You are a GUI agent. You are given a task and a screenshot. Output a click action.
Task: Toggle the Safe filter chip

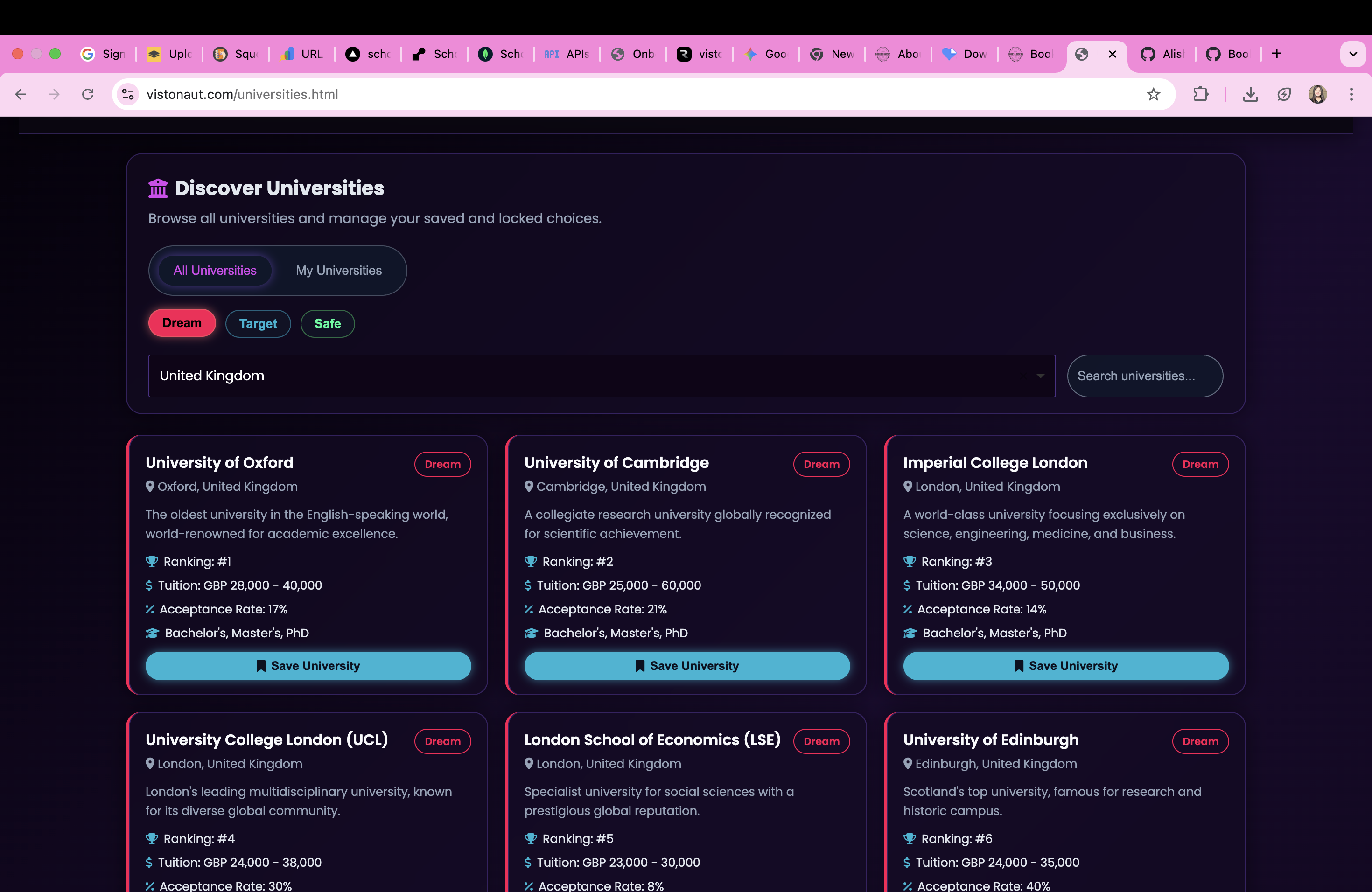pyautogui.click(x=328, y=323)
